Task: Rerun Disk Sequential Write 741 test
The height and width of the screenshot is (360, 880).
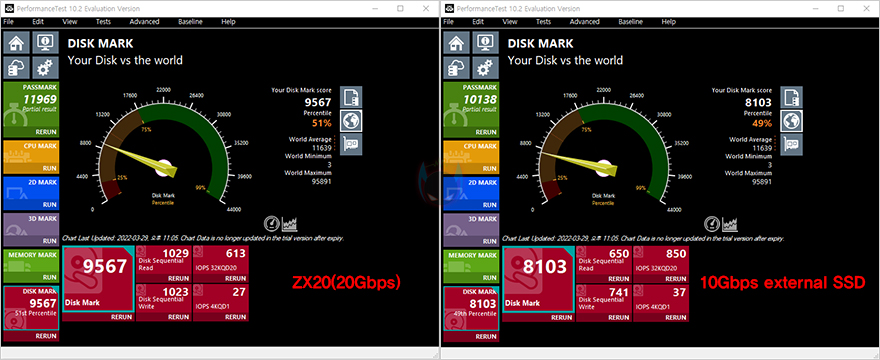Action: 618,317
